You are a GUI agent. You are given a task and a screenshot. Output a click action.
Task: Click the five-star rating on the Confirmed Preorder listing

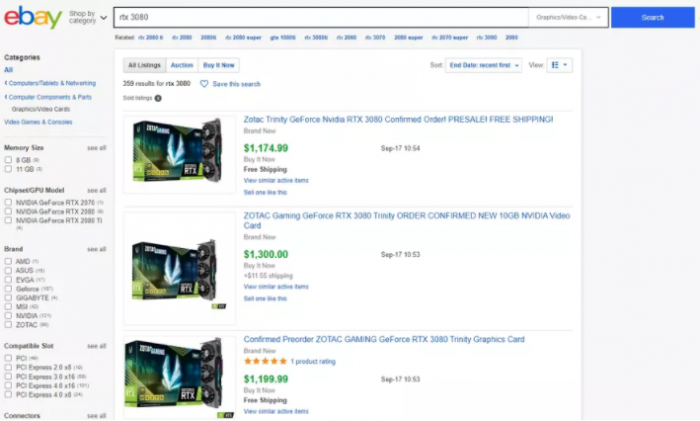[265, 361]
